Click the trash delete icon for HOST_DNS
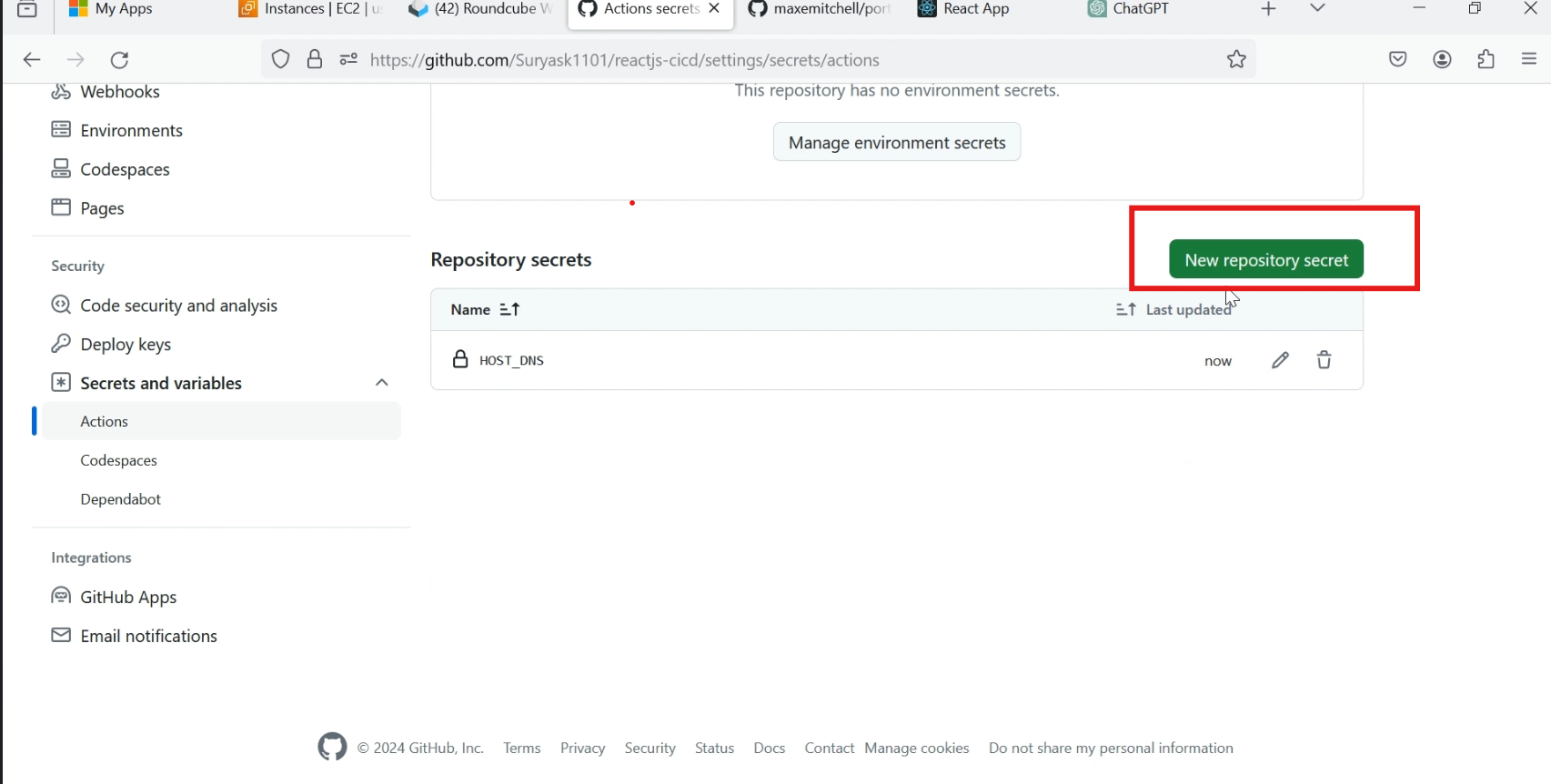This screenshot has width=1551, height=784. pos(1324,360)
